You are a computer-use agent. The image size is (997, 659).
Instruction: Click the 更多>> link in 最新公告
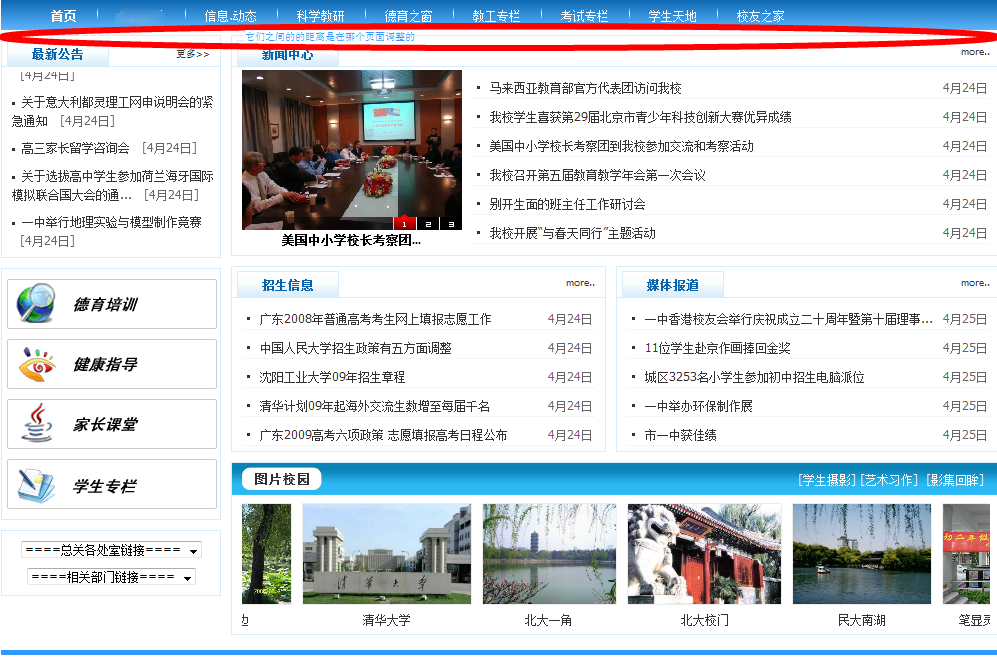click(x=192, y=54)
